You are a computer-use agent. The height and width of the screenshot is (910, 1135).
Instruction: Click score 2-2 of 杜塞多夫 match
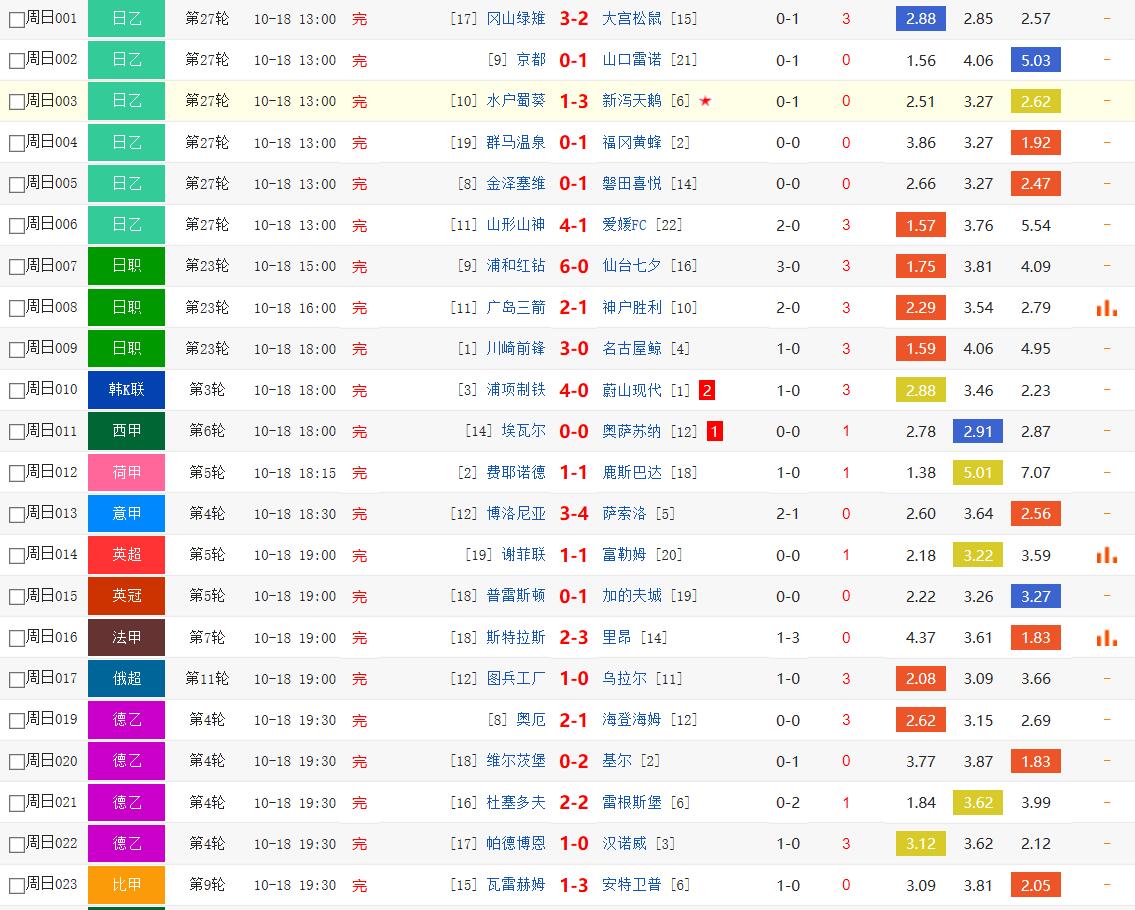(574, 803)
